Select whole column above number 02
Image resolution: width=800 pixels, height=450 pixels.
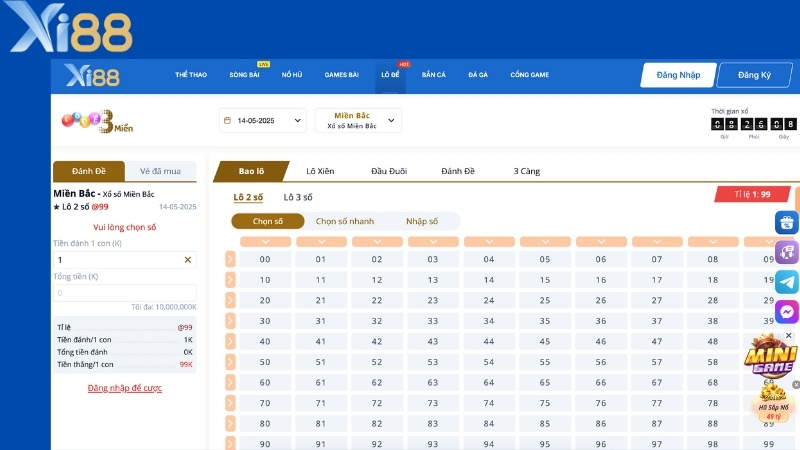pyautogui.click(x=377, y=242)
